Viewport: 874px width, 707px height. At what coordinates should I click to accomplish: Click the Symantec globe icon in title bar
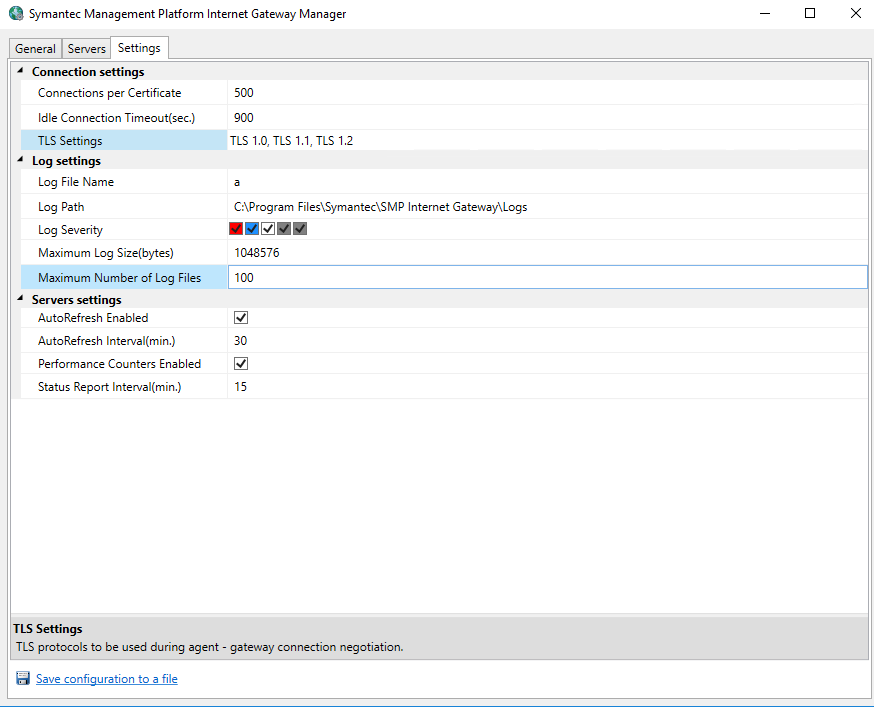click(x=16, y=13)
